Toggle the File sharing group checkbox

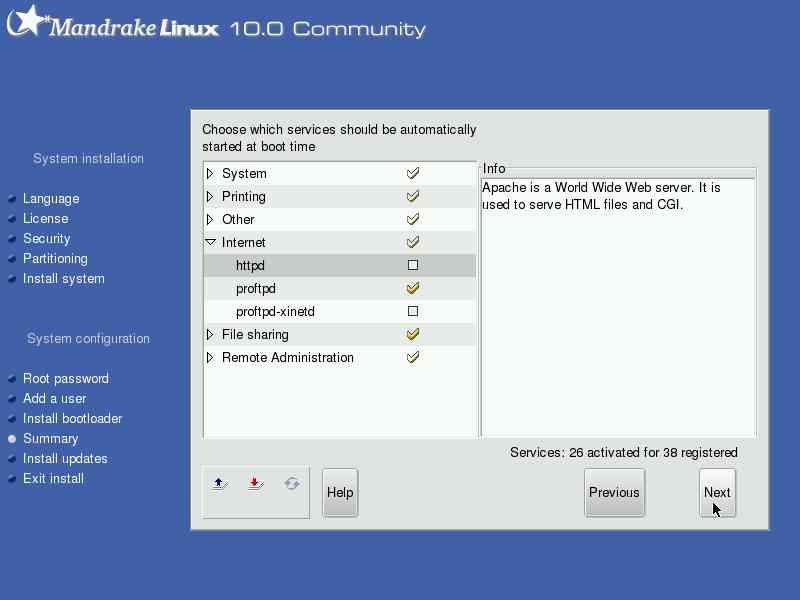coord(413,334)
